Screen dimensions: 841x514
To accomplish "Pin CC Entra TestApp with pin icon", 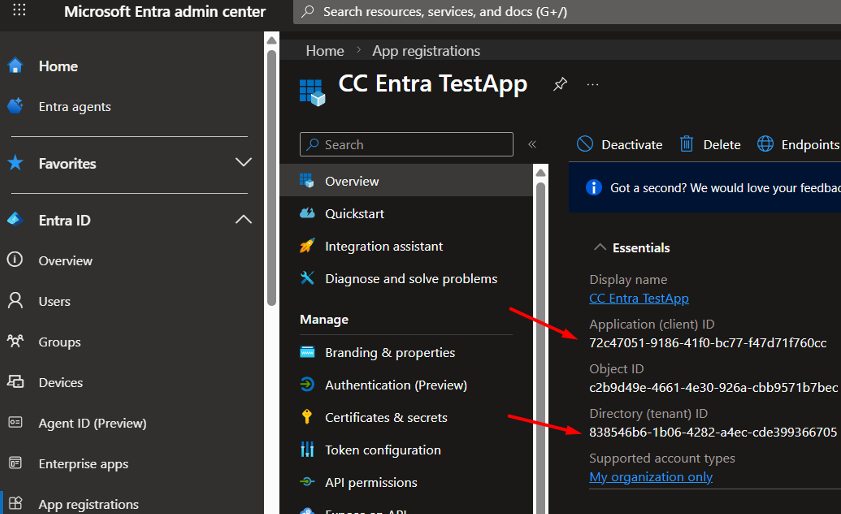I will (x=560, y=85).
